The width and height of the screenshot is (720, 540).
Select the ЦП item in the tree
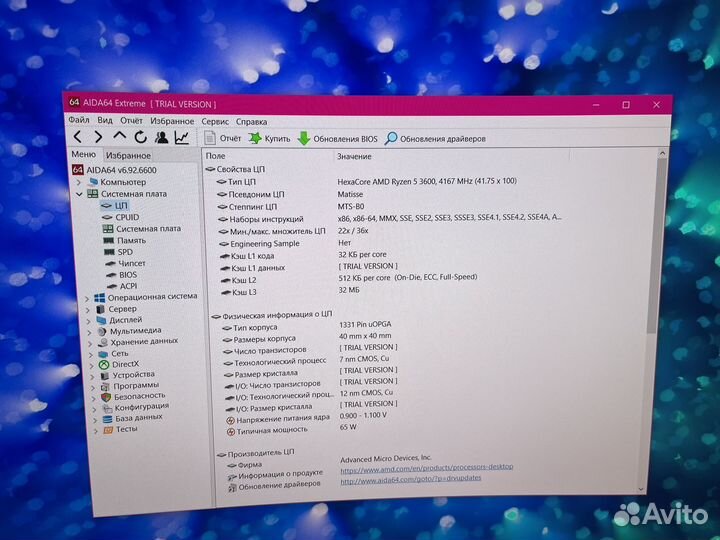click(114, 206)
